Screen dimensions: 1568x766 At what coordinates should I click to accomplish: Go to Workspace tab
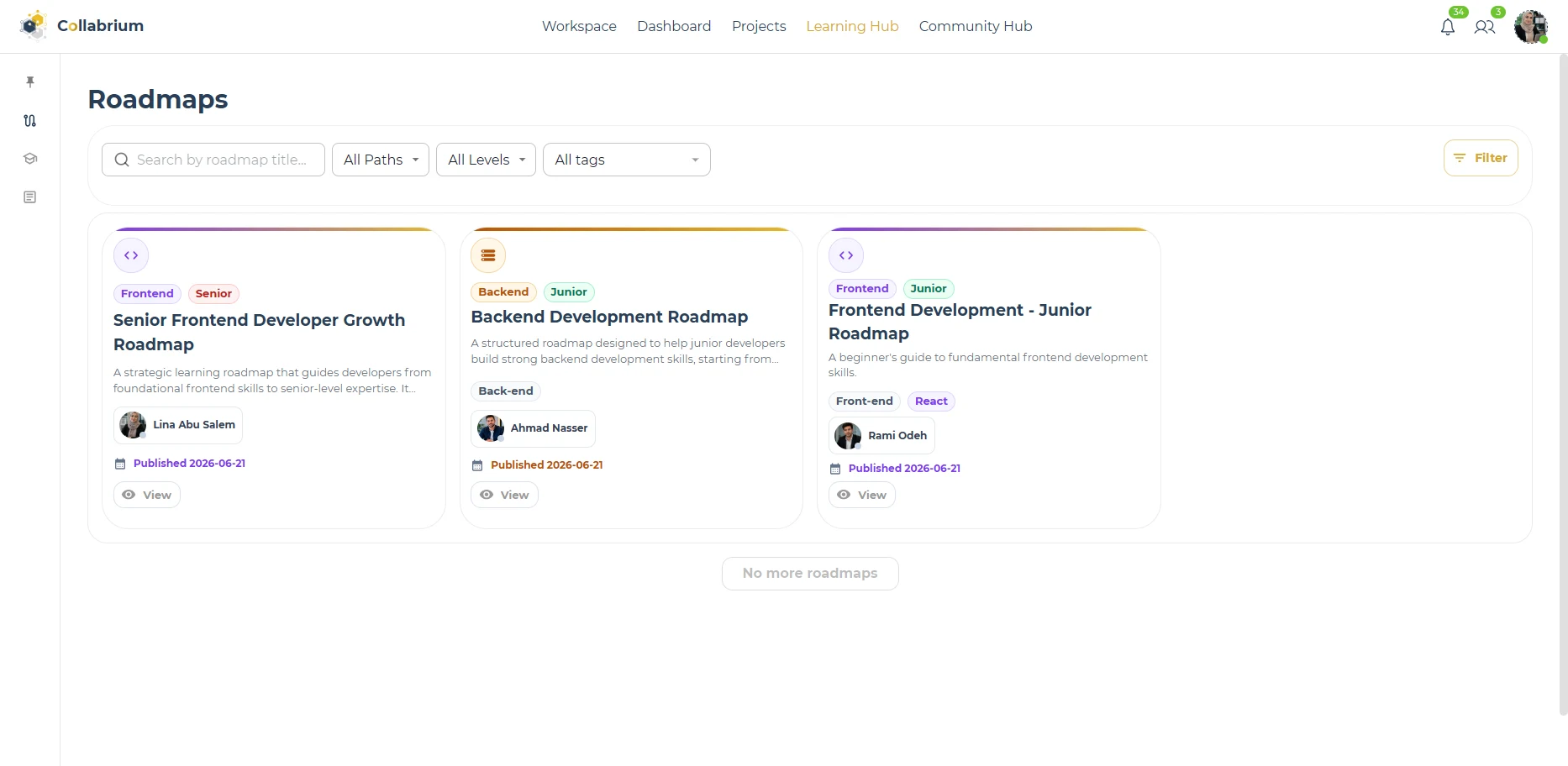[x=579, y=26]
